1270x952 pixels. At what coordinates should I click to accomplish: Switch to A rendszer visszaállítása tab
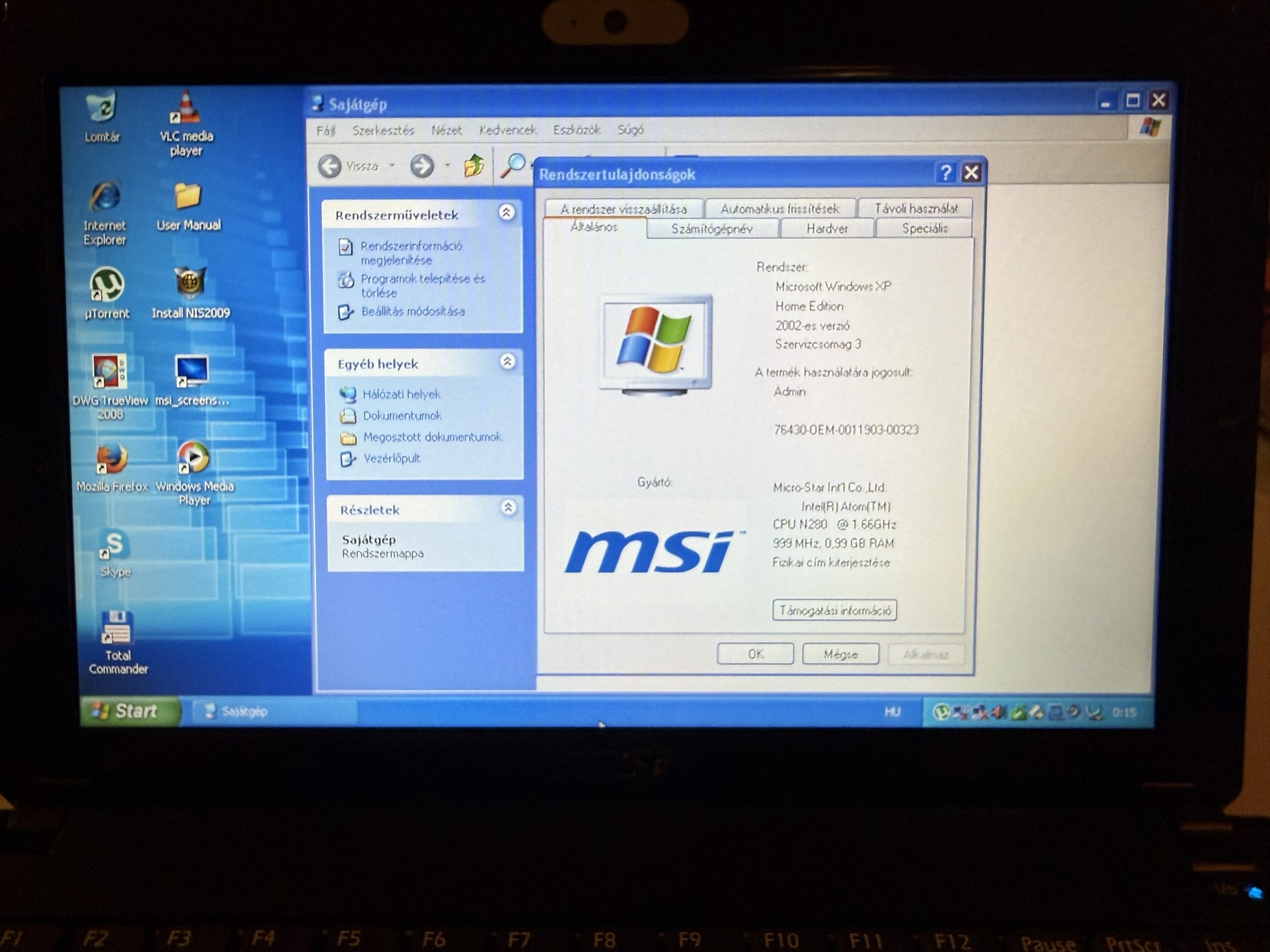click(624, 209)
